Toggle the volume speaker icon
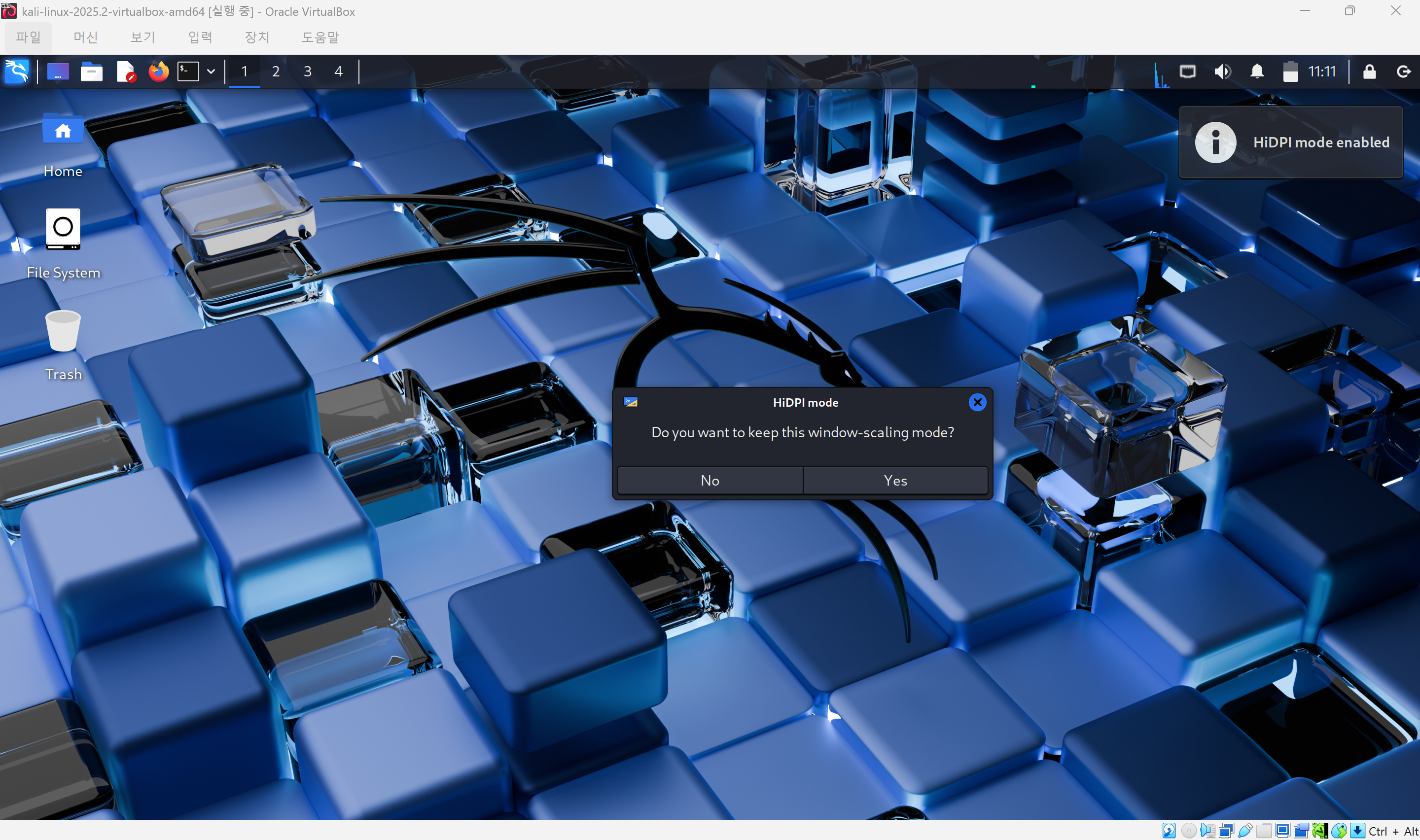Screen dimensions: 1420x840 (1222, 71)
